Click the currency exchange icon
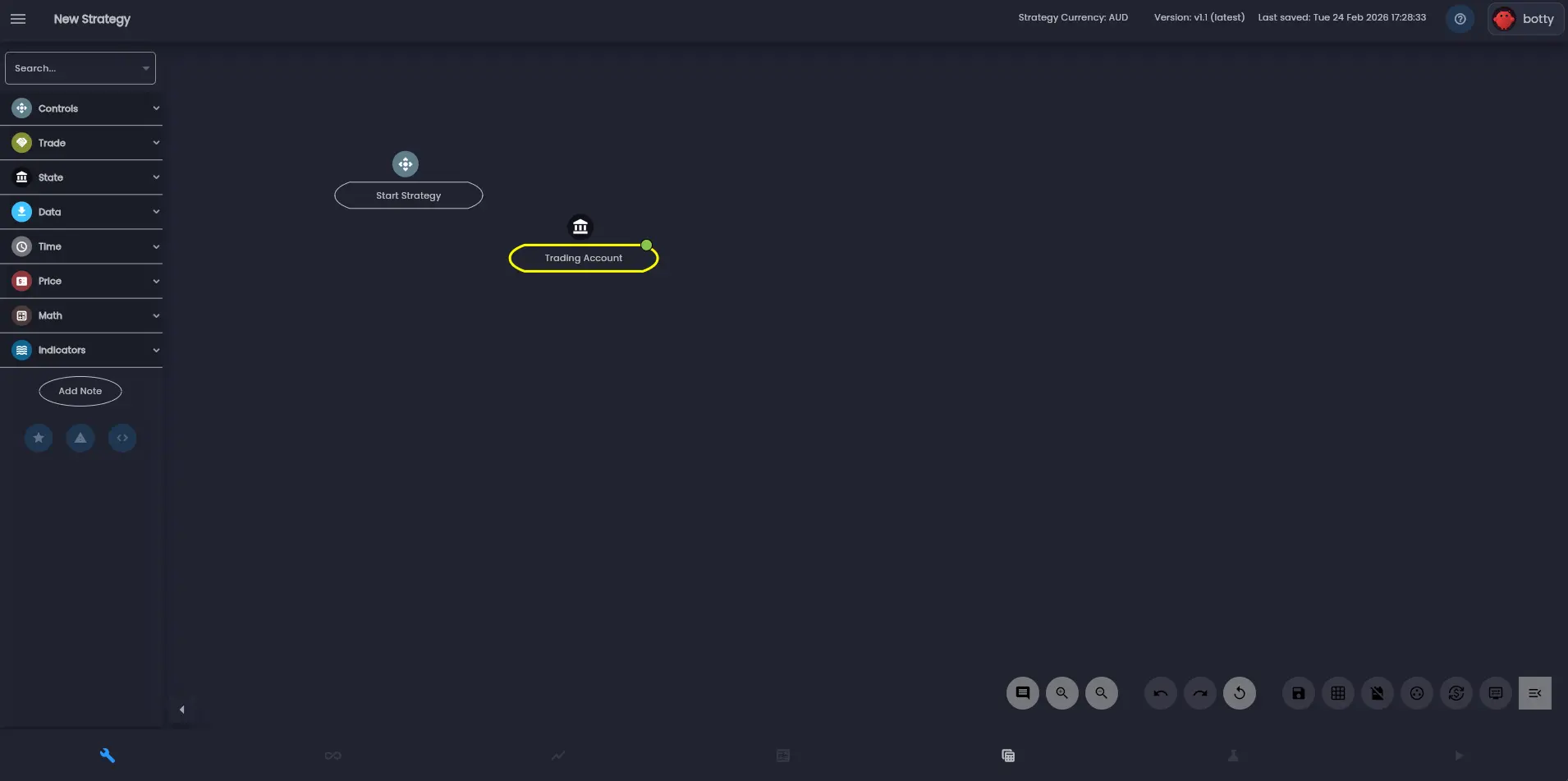This screenshot has height=781, width=1568. 1457,693
